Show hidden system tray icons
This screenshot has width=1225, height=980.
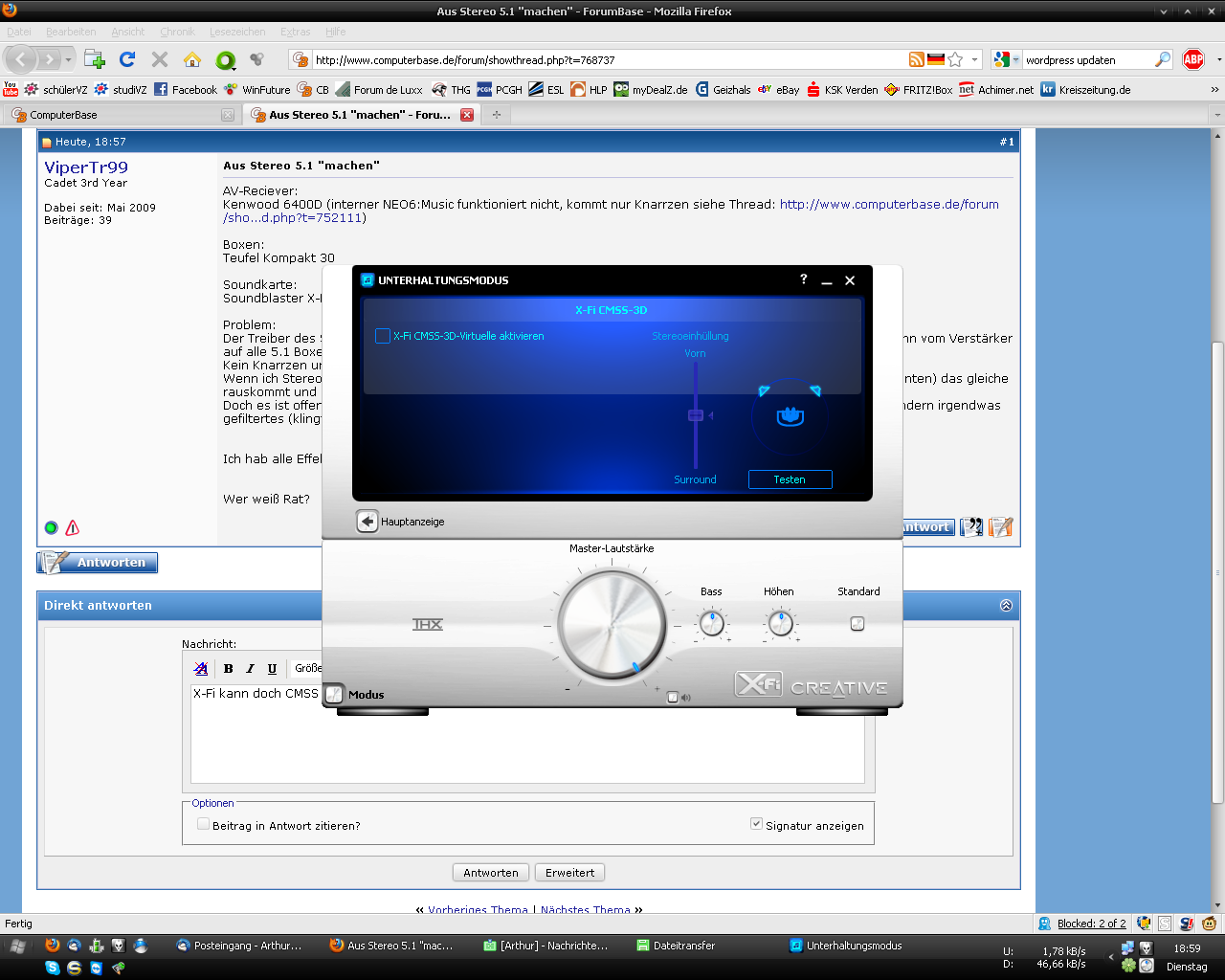(1111, 956)
